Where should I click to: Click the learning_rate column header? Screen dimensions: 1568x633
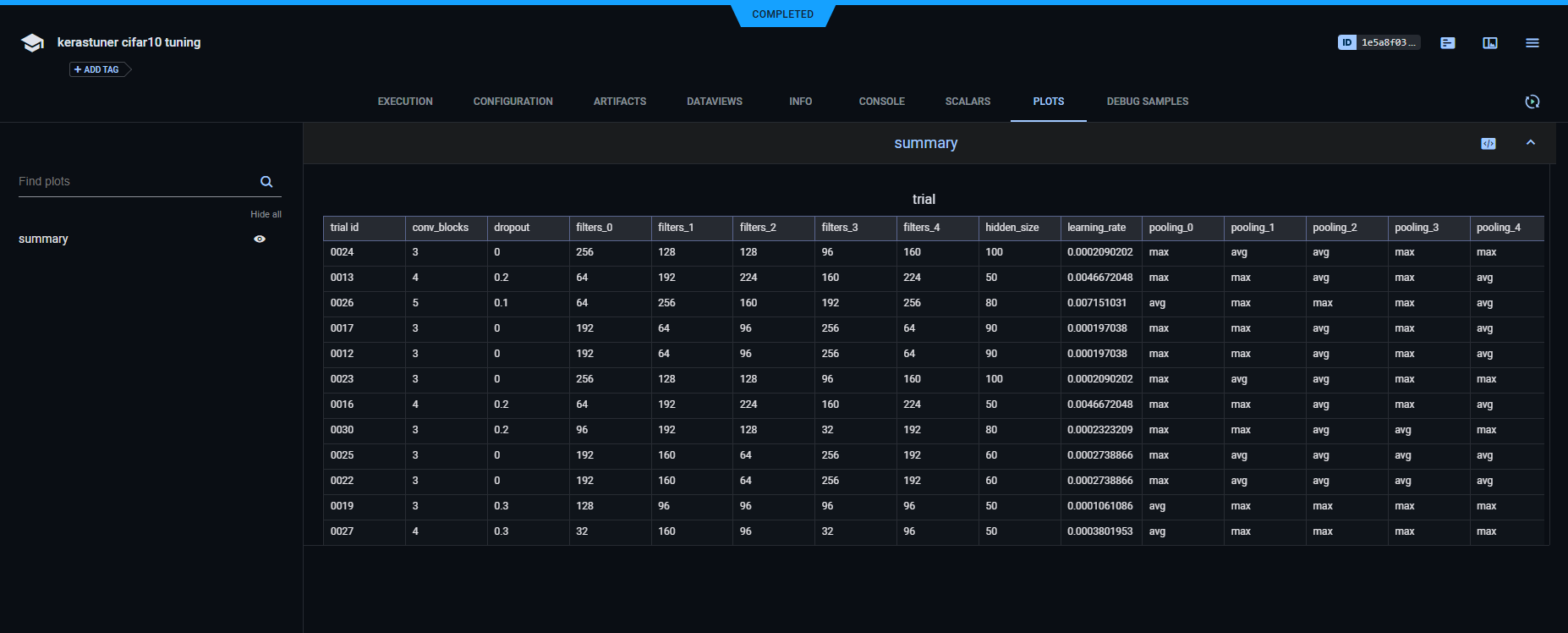click(1096, 228)
